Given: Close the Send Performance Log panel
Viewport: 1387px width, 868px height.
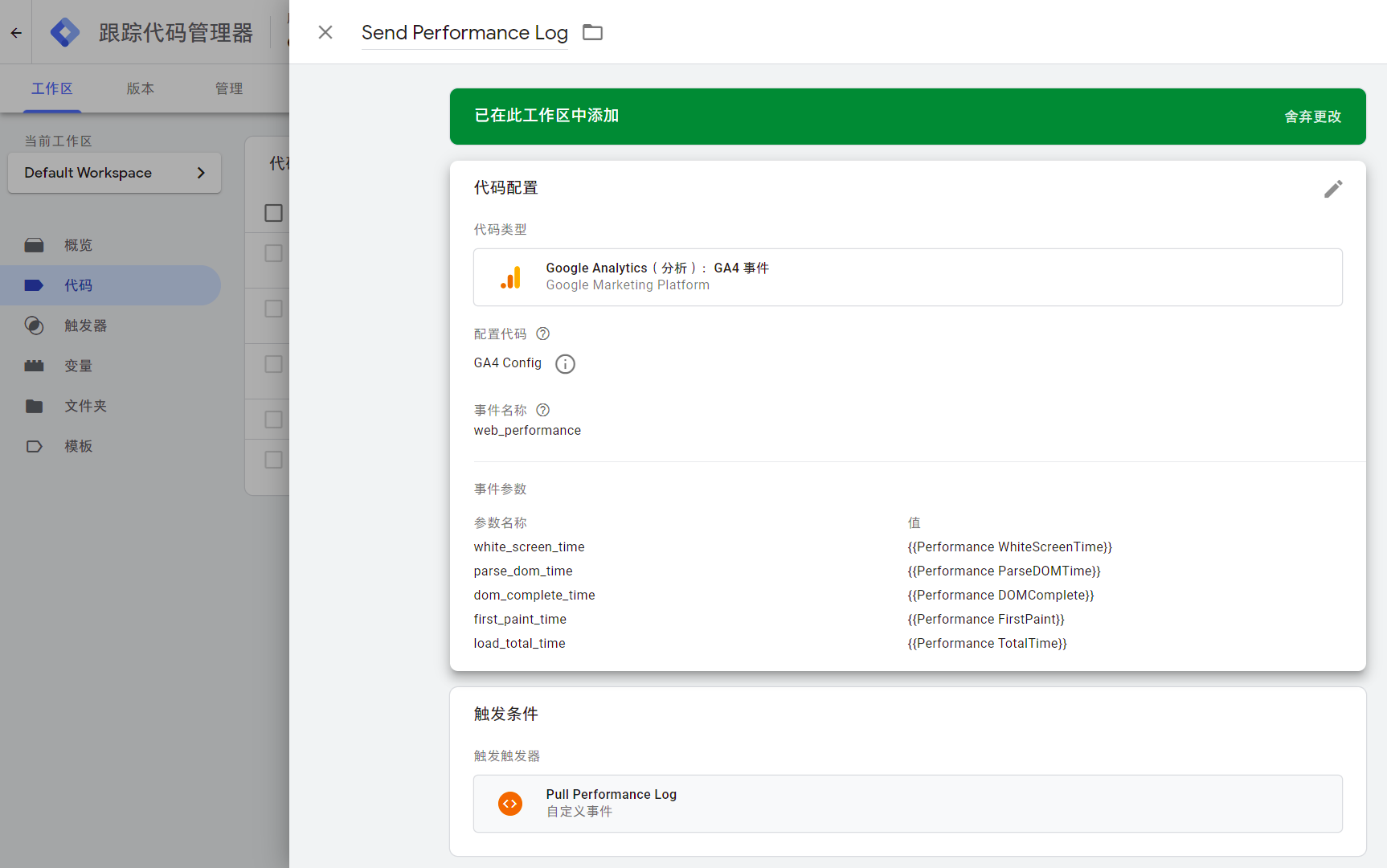Looking at the screenshot, I should (325, 32).
